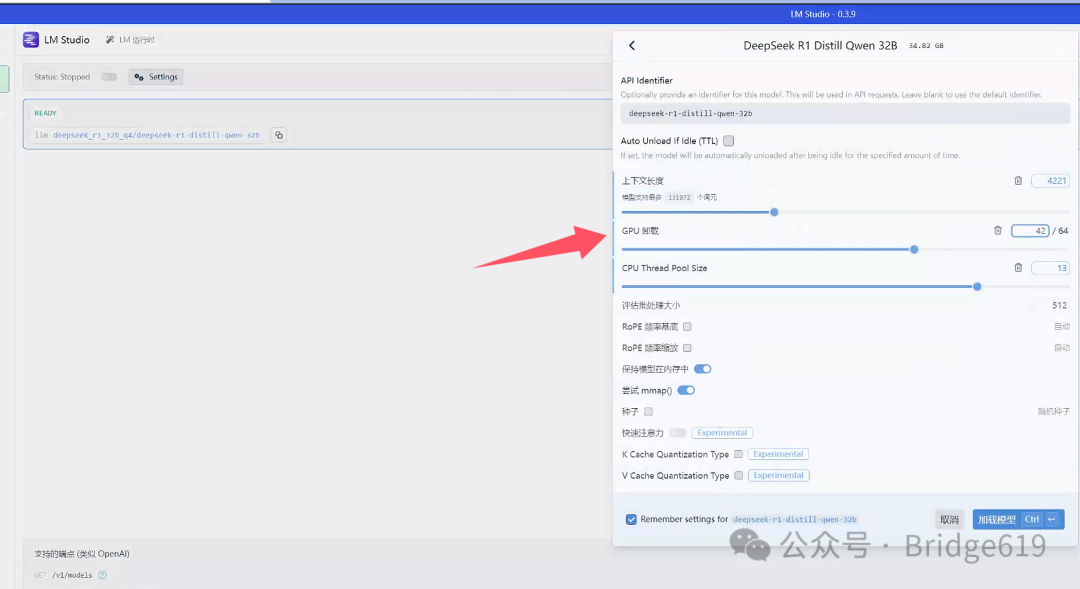Click the DeepSeek R1 Distill Qwen 32B title
This screenshot has height=589, width=1080.
point(820,45)
